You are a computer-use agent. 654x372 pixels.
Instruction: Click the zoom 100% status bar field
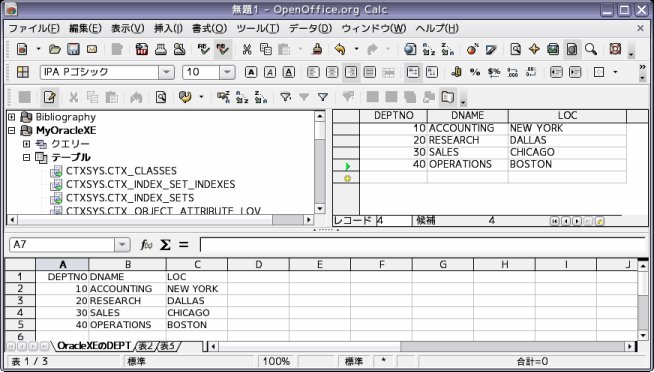pyautogui.click(x=276, y=361)
